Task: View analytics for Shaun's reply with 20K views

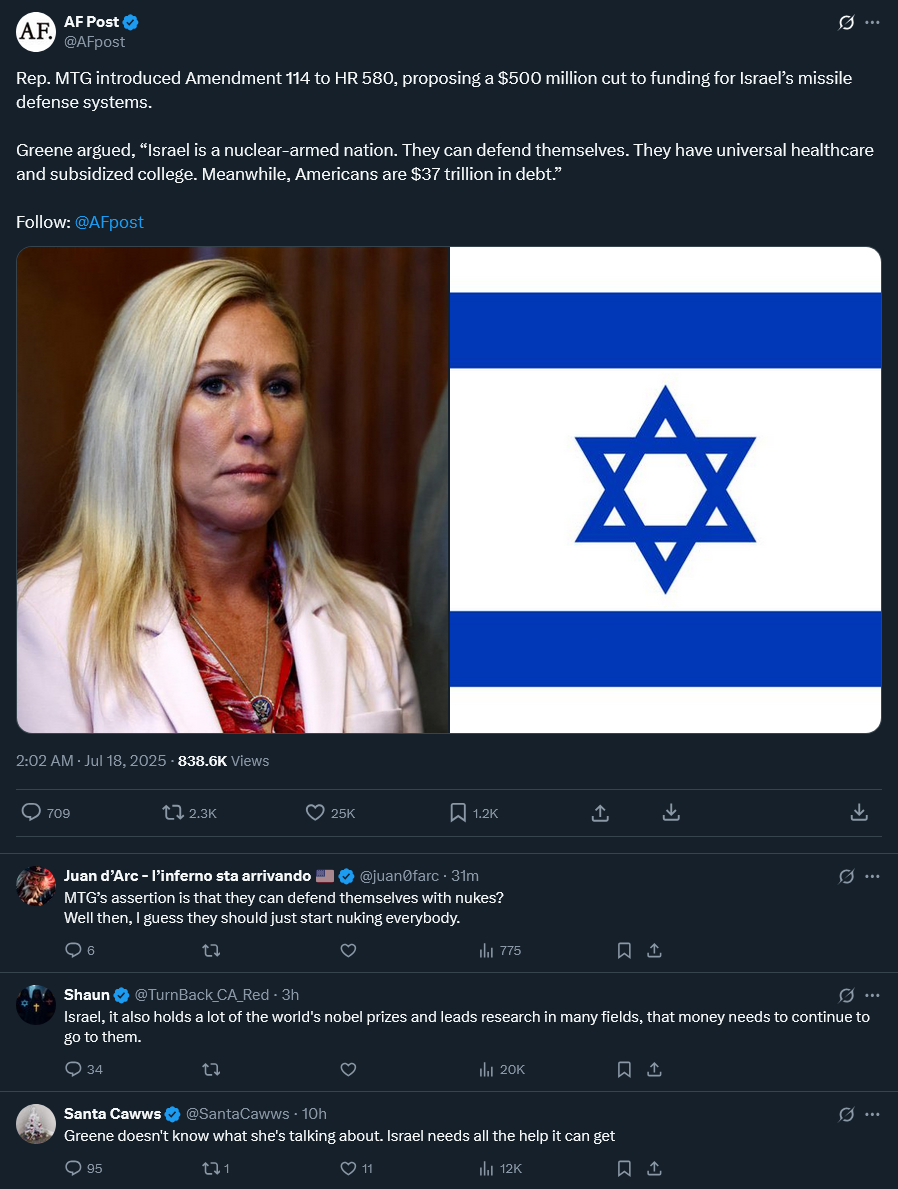Action: 501,1069
